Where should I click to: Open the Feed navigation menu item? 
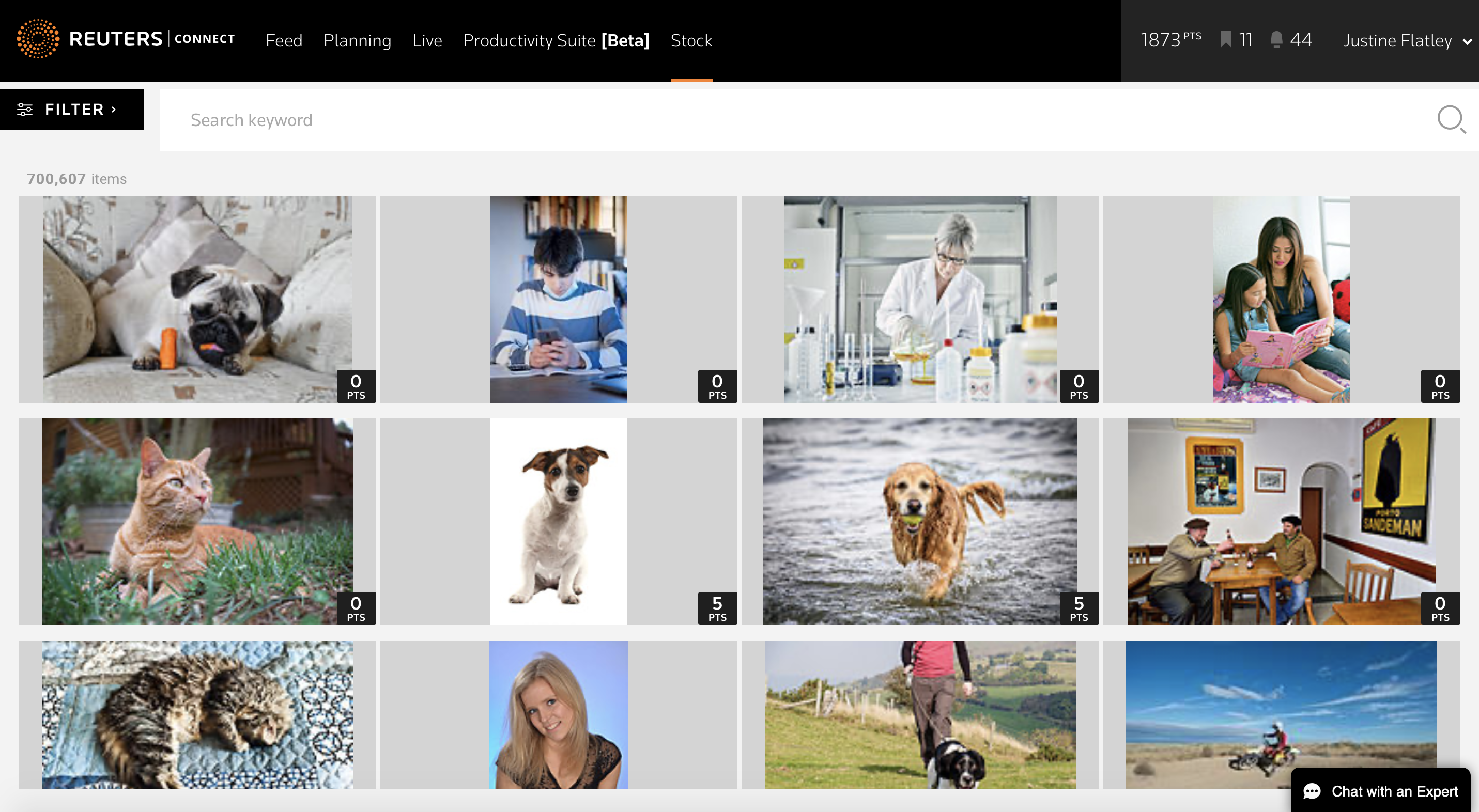pyautogui.click(x=284, y=40)
